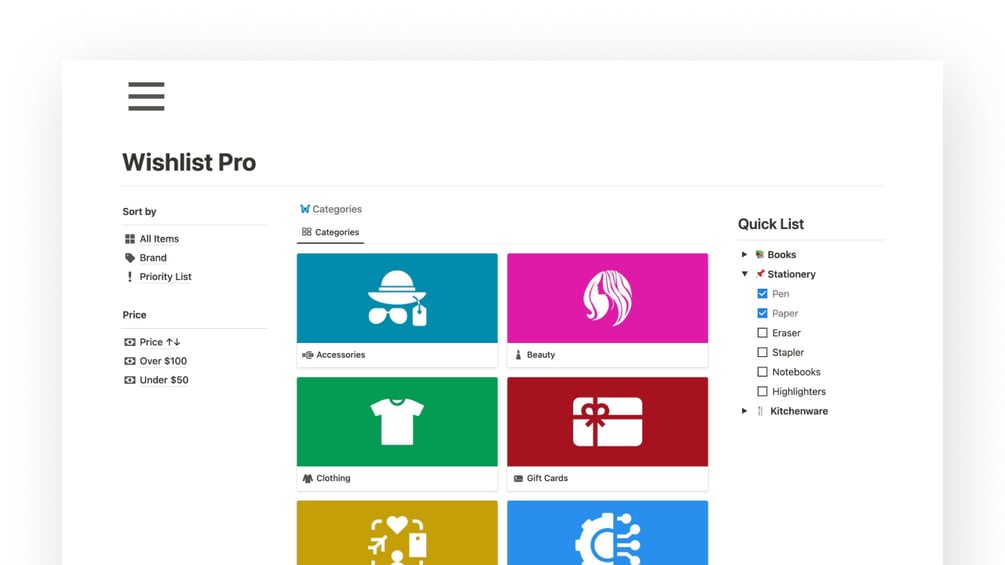Expand the Kitchenware toggle arrow
Viewport: 1005px width, 565px height.
tap(744, 411)
